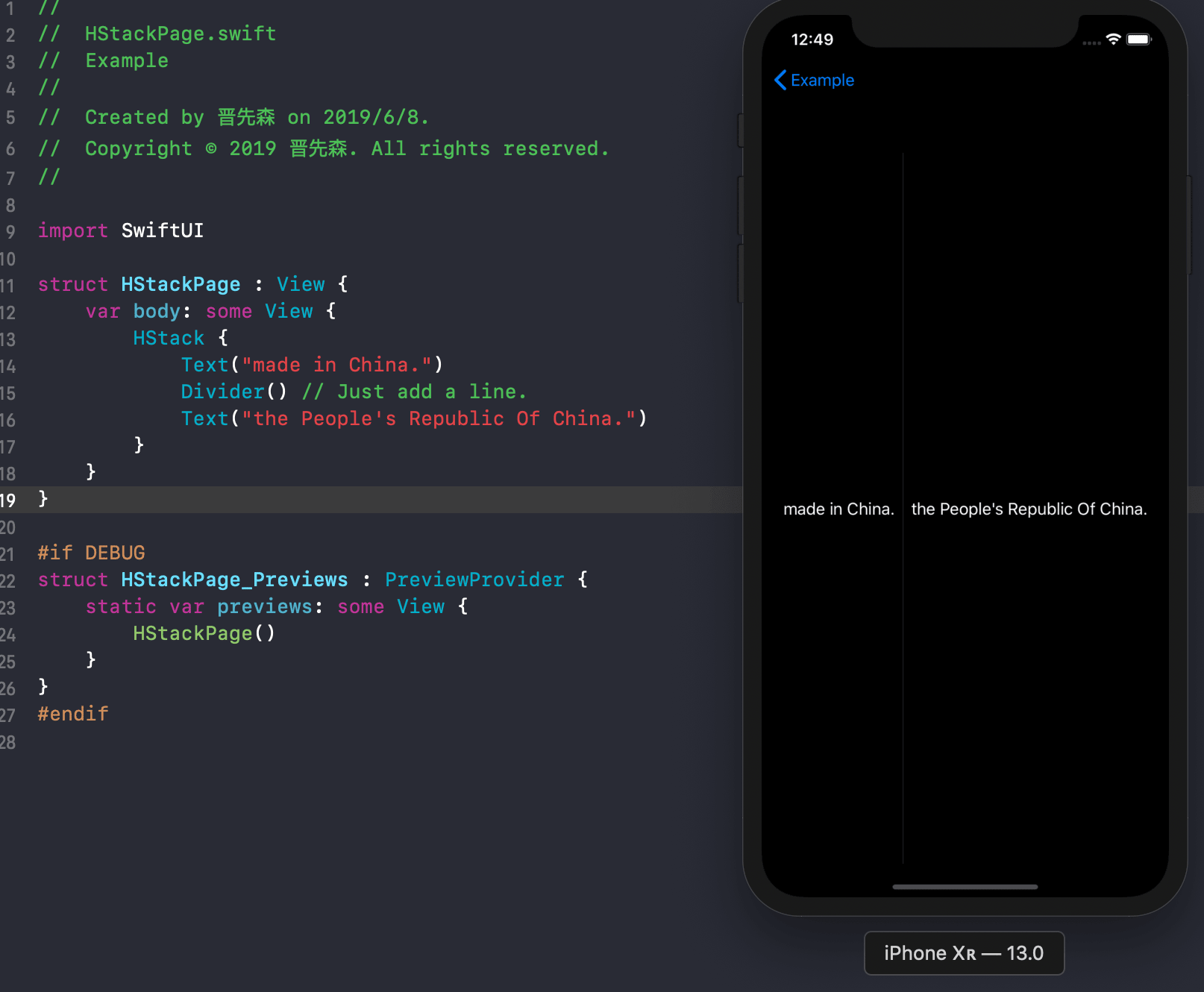Click "the People's Republic Of China." label in simulator

coord(1029,509)
